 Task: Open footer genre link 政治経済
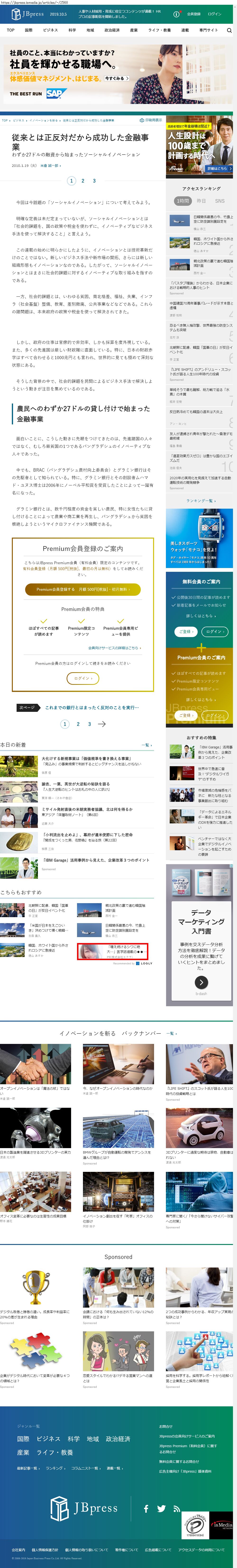click(x=118, y=1439)
